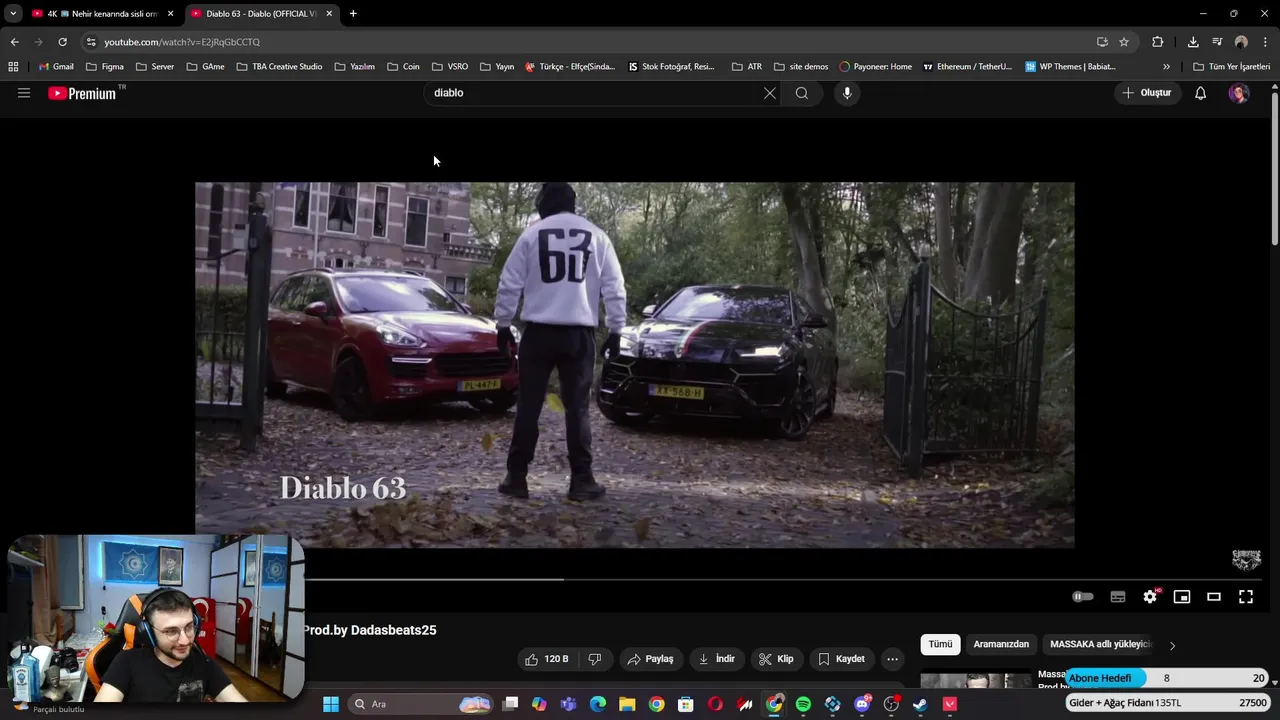The image size is (1280, 720).
Task: Open the Oluştur create button
Action: click(1147, 93)
